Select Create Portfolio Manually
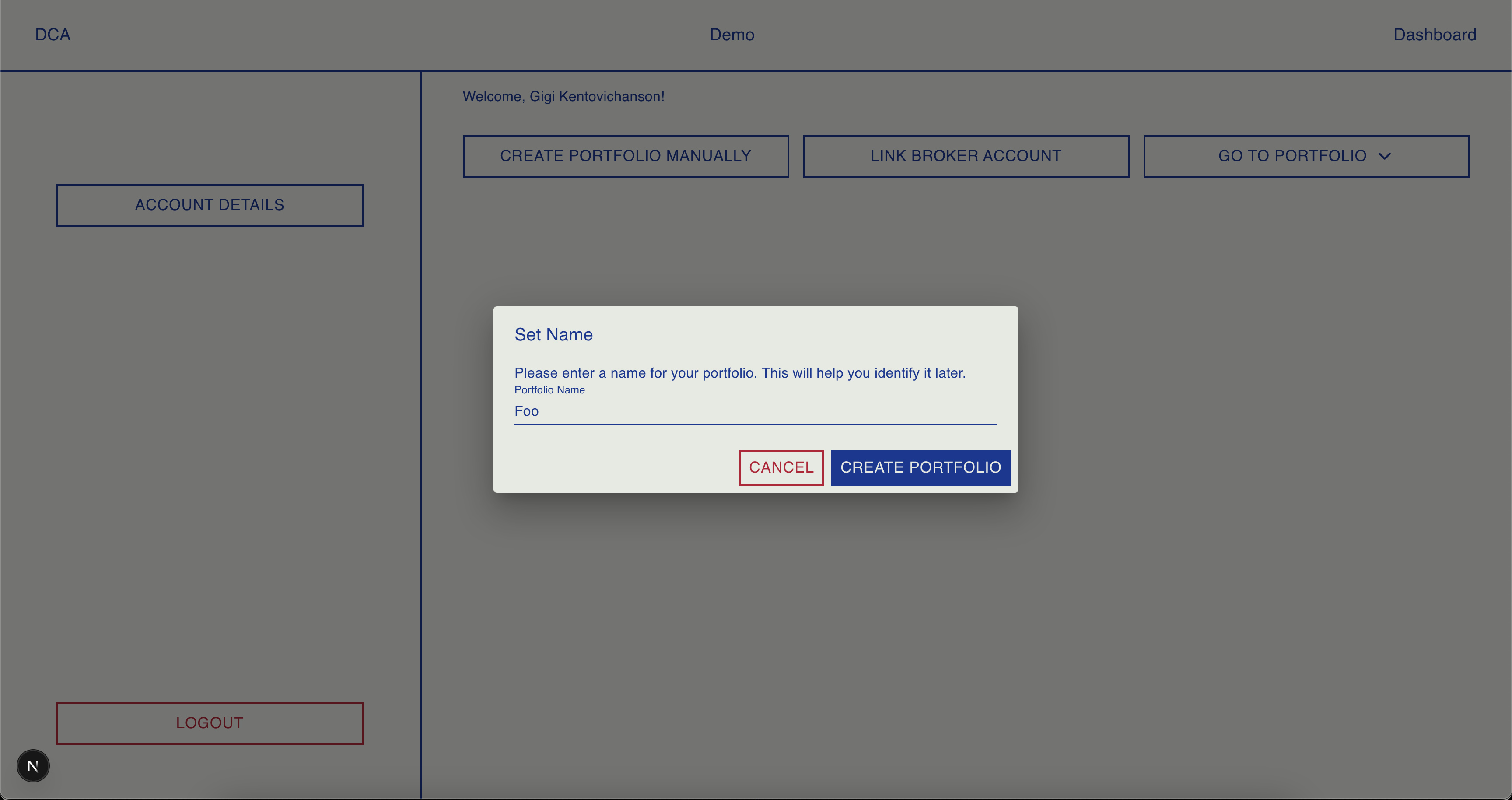The height and width of the screenshot is (800, 1512). coord(625,156)
